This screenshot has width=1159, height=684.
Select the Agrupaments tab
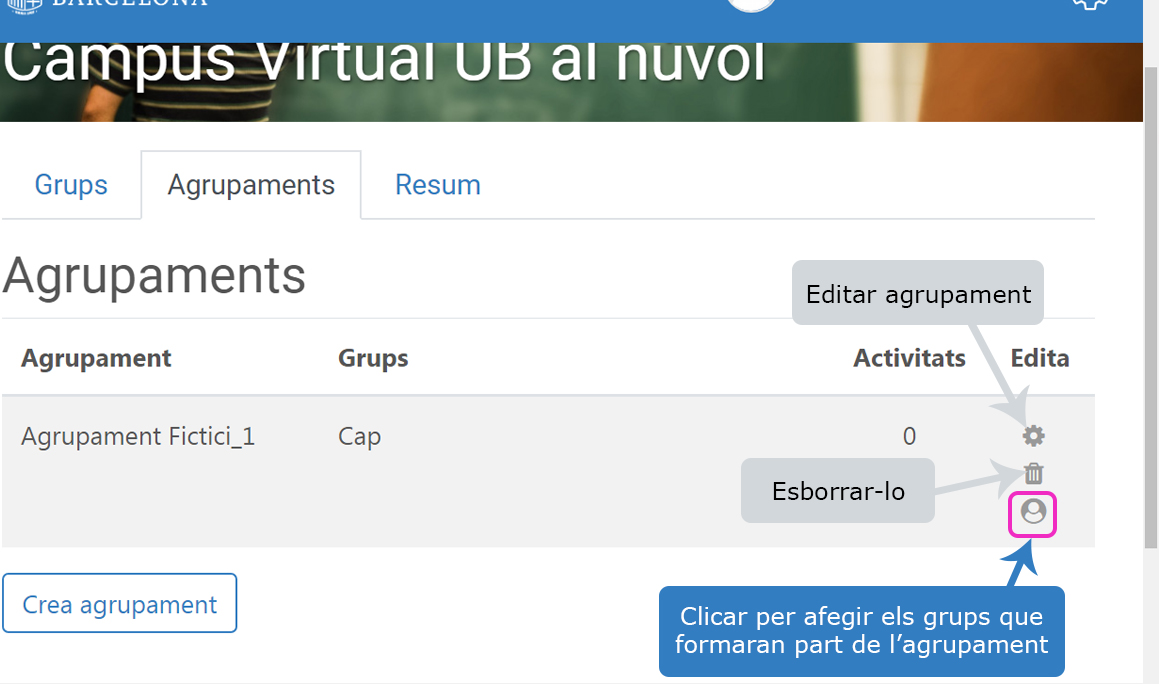(251, 185)
